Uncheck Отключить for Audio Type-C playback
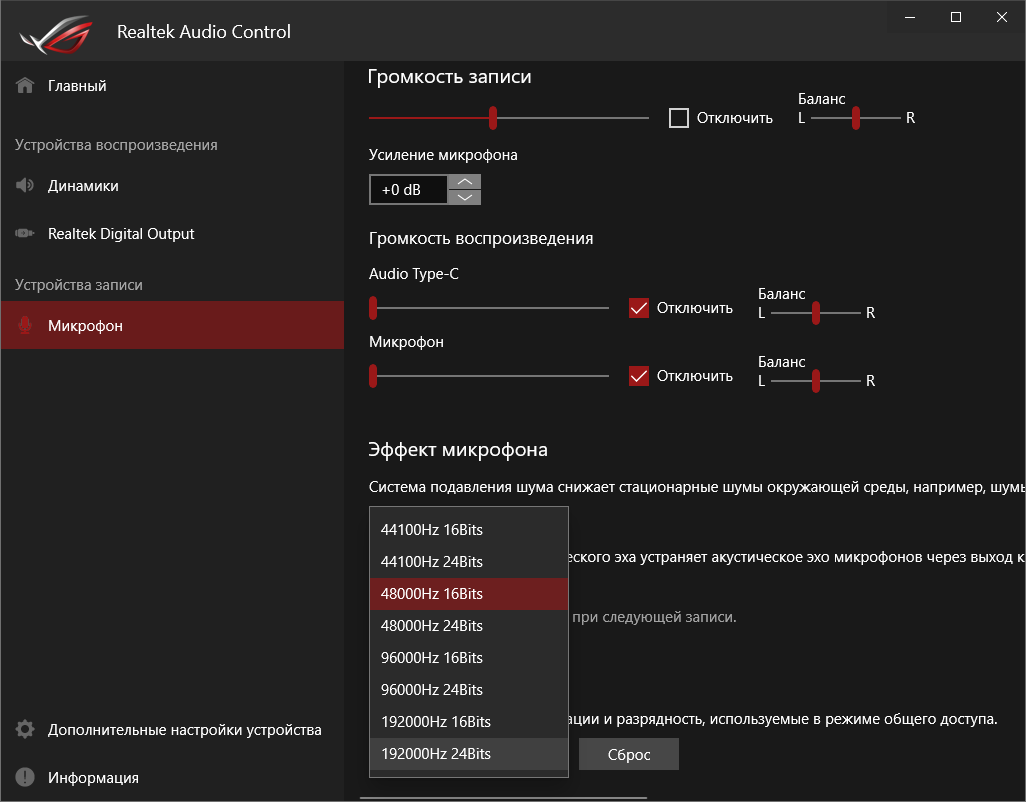1026x802 pixels. click(x=639, y=308)
